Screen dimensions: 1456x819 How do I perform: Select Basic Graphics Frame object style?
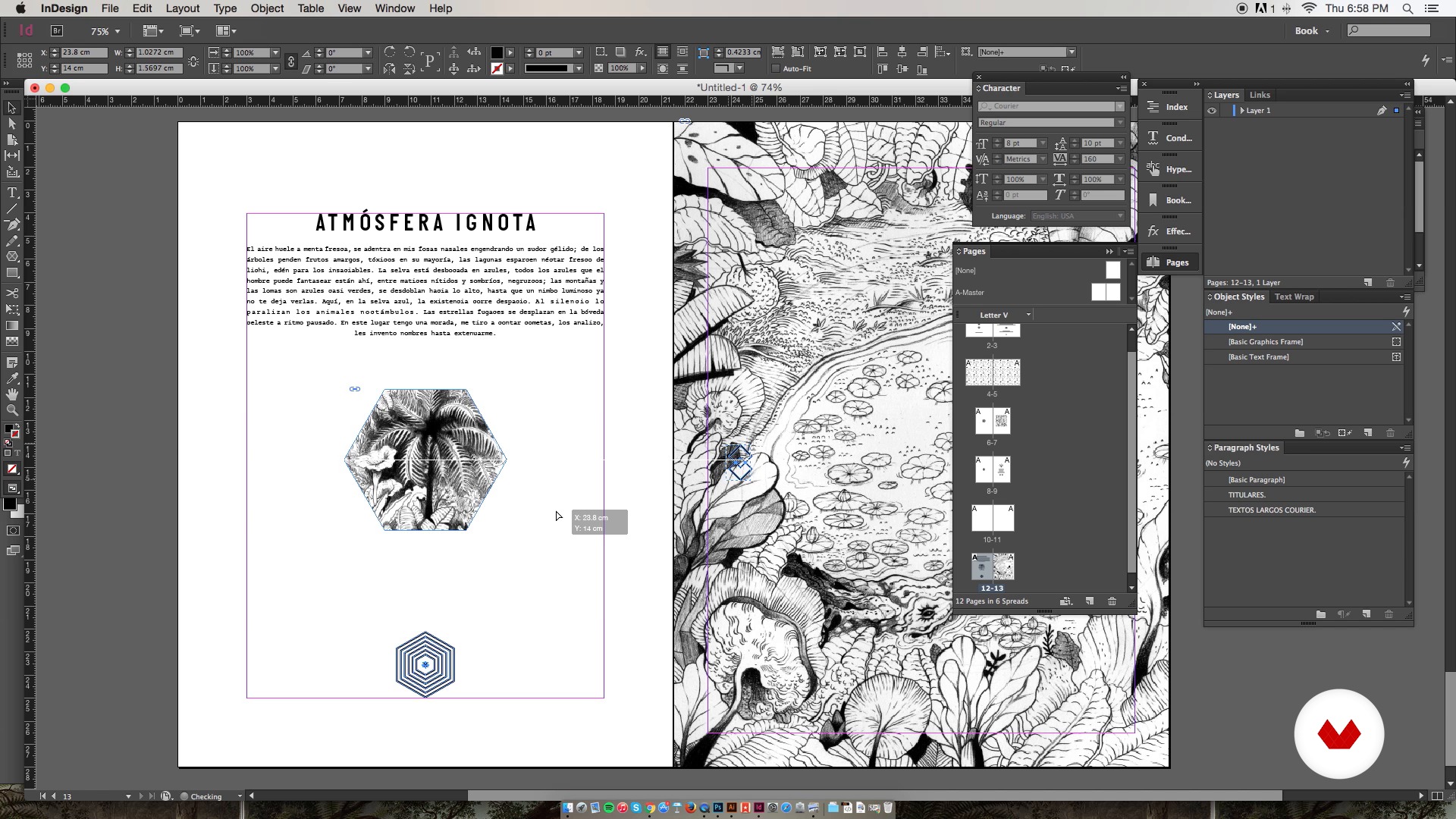(1265, 342)
